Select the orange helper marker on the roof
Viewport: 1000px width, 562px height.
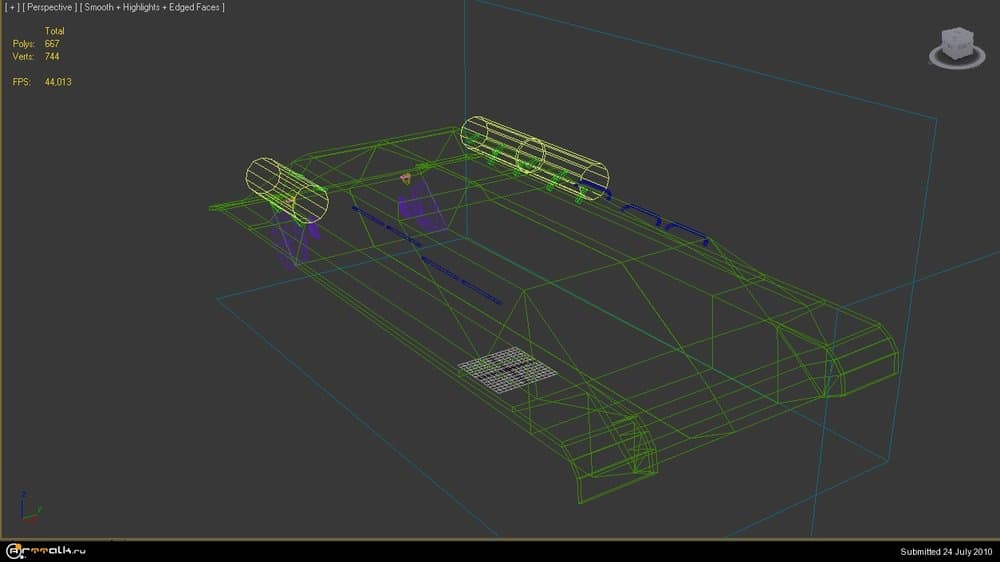[405, 179]
